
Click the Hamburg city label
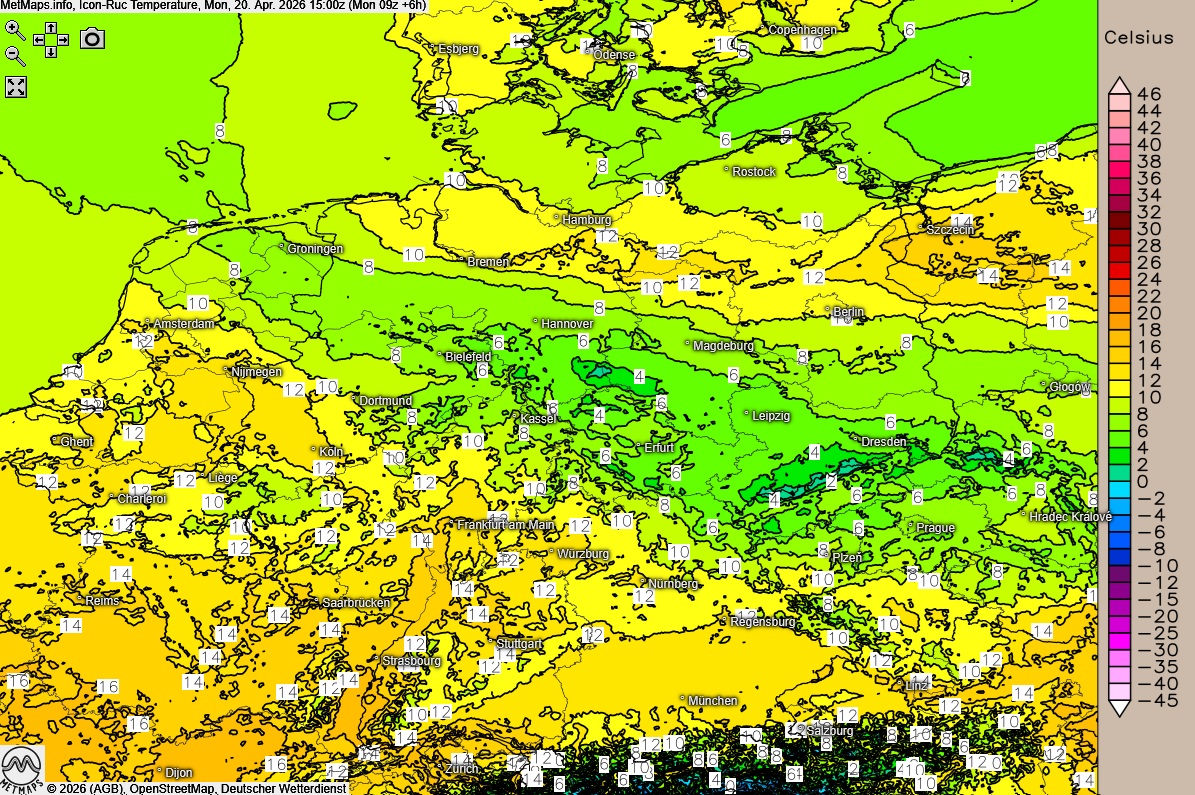point(586,220)
